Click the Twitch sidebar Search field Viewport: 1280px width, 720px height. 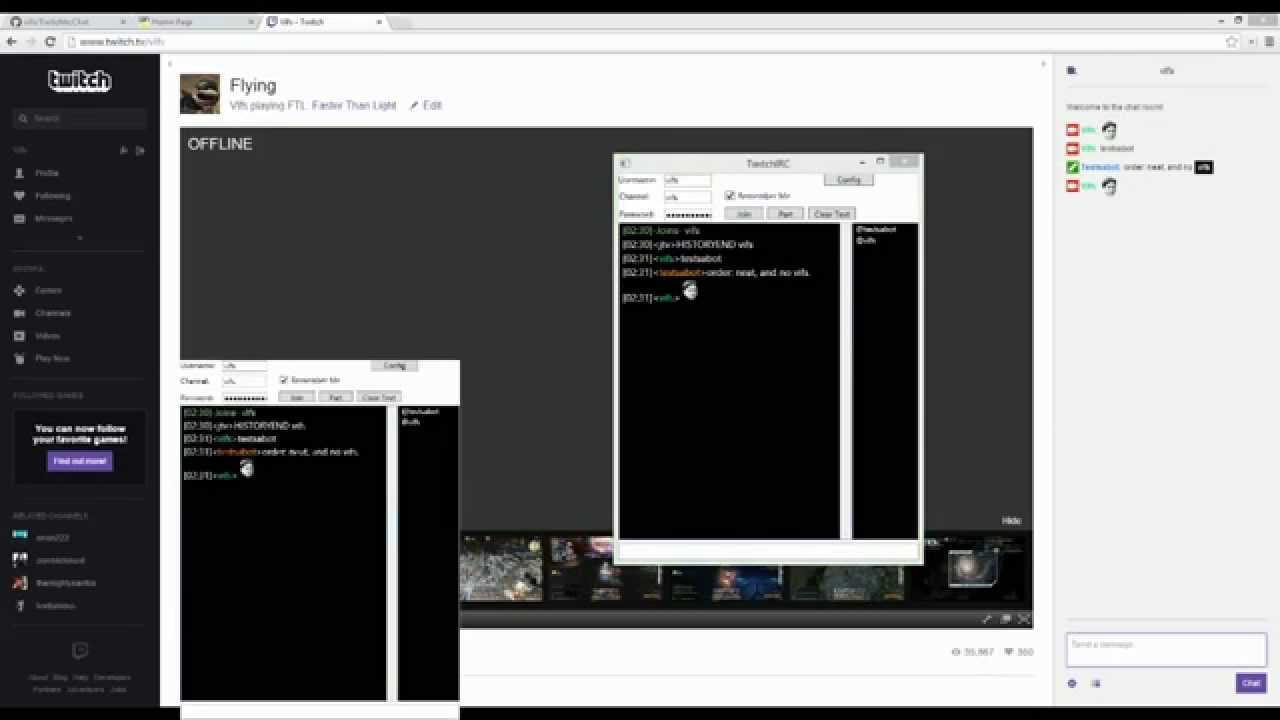click(x=80, y=118)
